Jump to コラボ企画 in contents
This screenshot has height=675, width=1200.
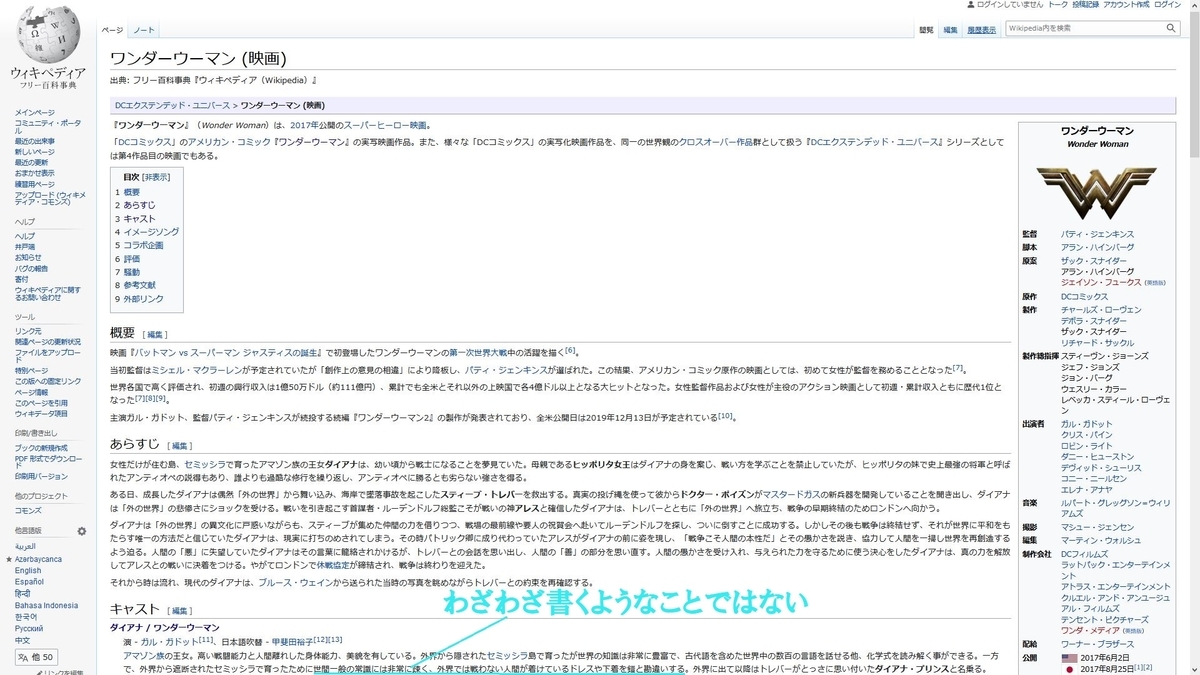coord(143,245)
